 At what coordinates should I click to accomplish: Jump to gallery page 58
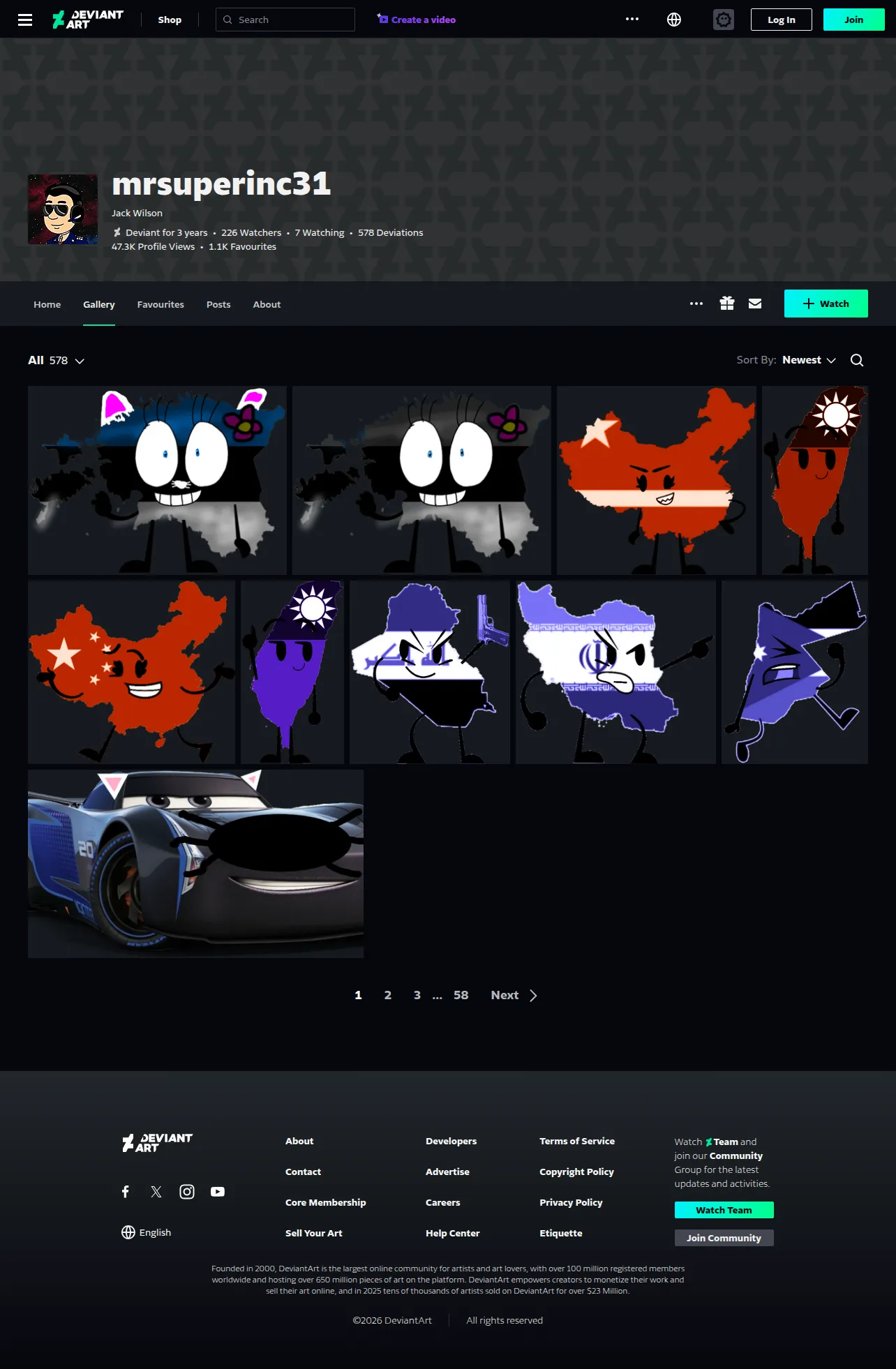coord(461,995)
